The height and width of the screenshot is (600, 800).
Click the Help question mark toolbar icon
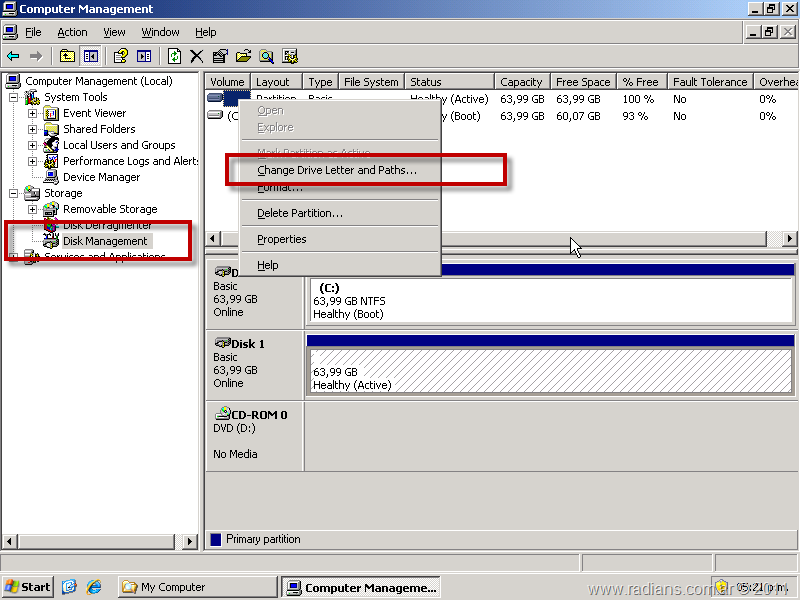point(120,56)
